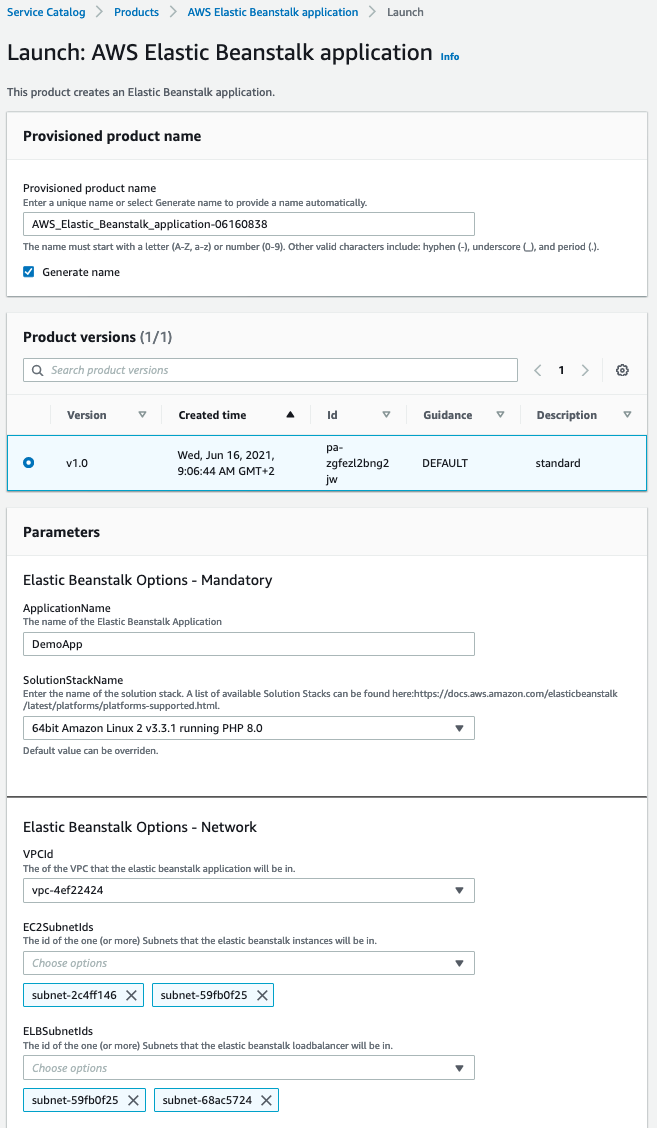The width and height of the screenshot is (657, 1128).
Task: Click the Id column header
Action: click(x=332, y=415)
